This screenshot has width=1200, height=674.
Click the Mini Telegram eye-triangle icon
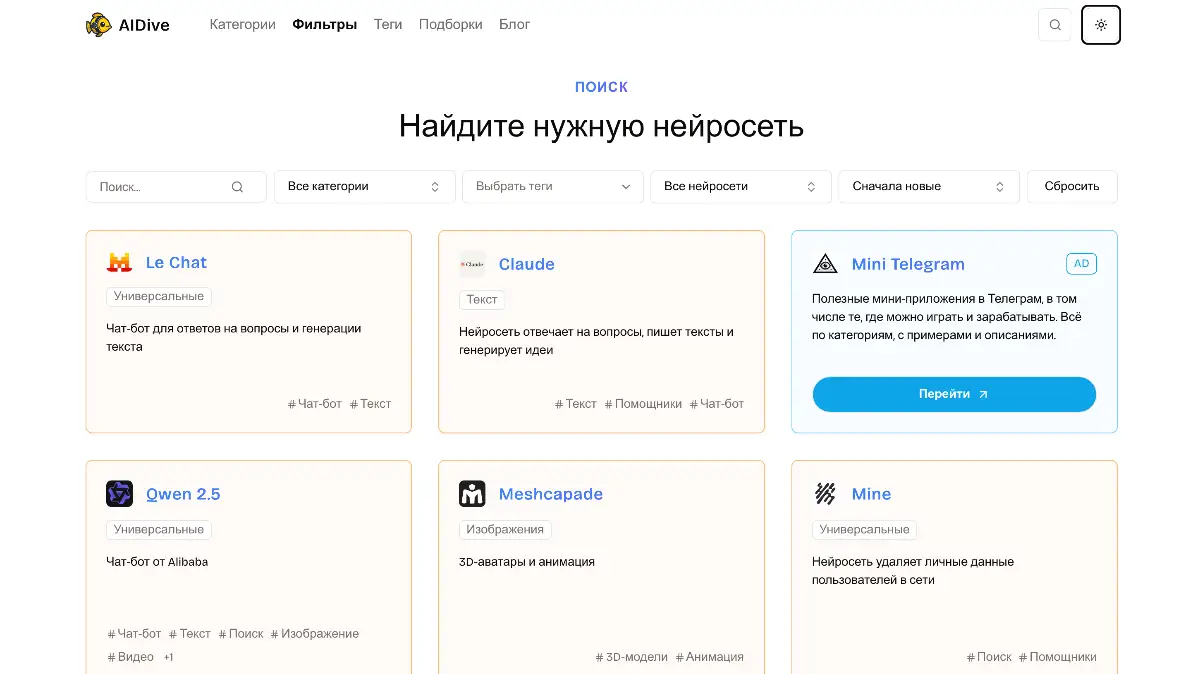825,264
